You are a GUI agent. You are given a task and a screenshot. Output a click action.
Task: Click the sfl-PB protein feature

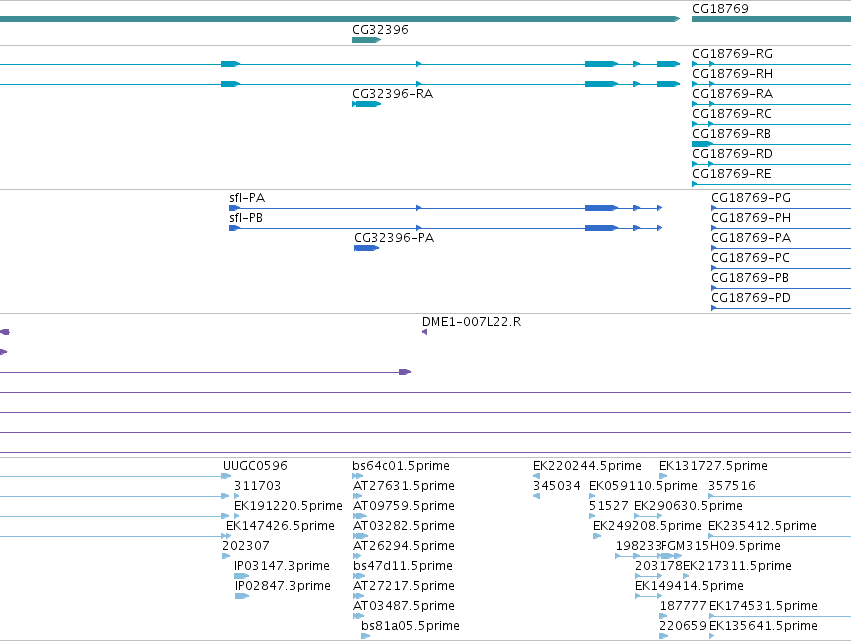246,218
